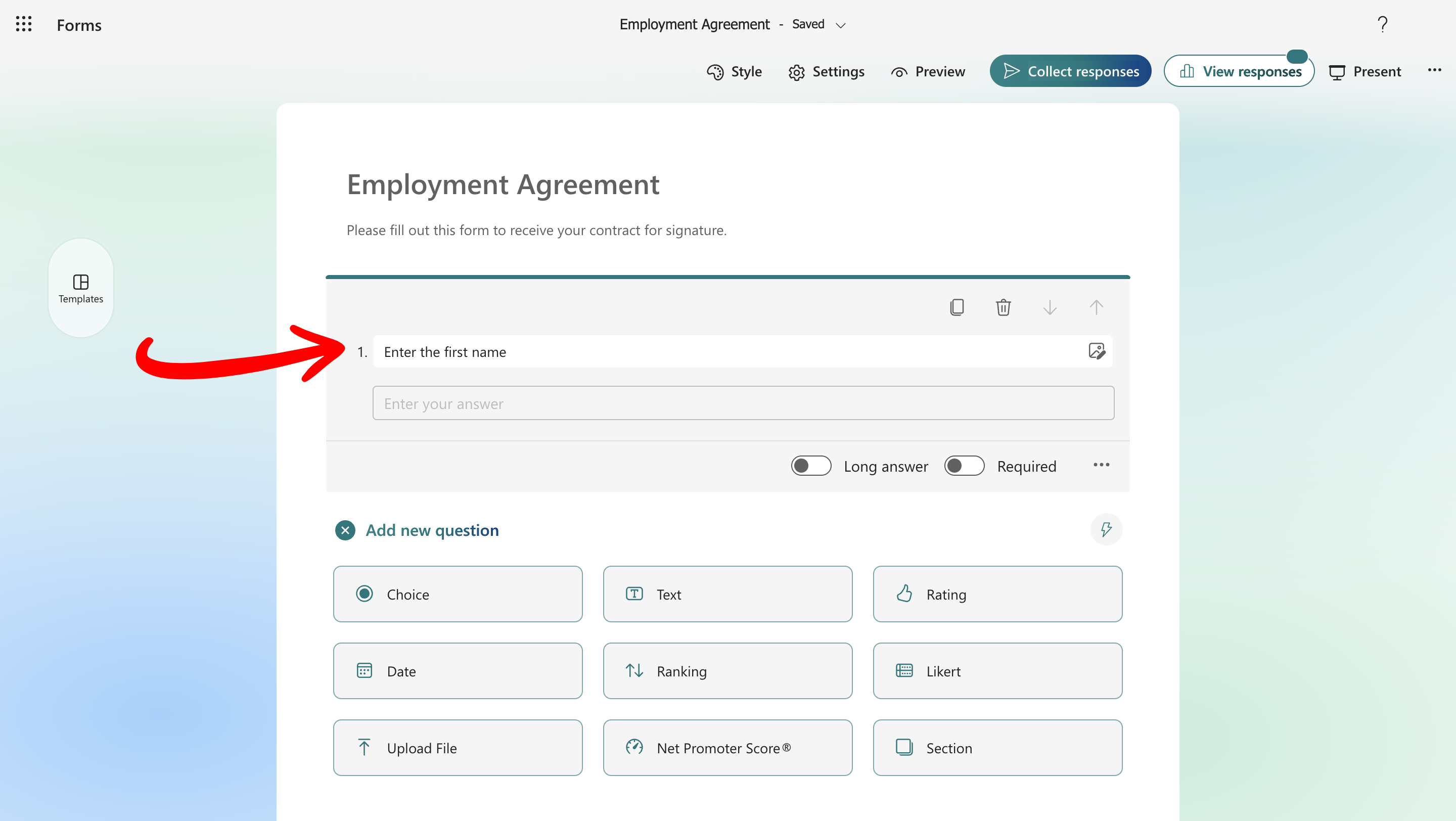This screenshot has width=1456, height=821.
Task: Open the Settings menu item
Action: 827,72
